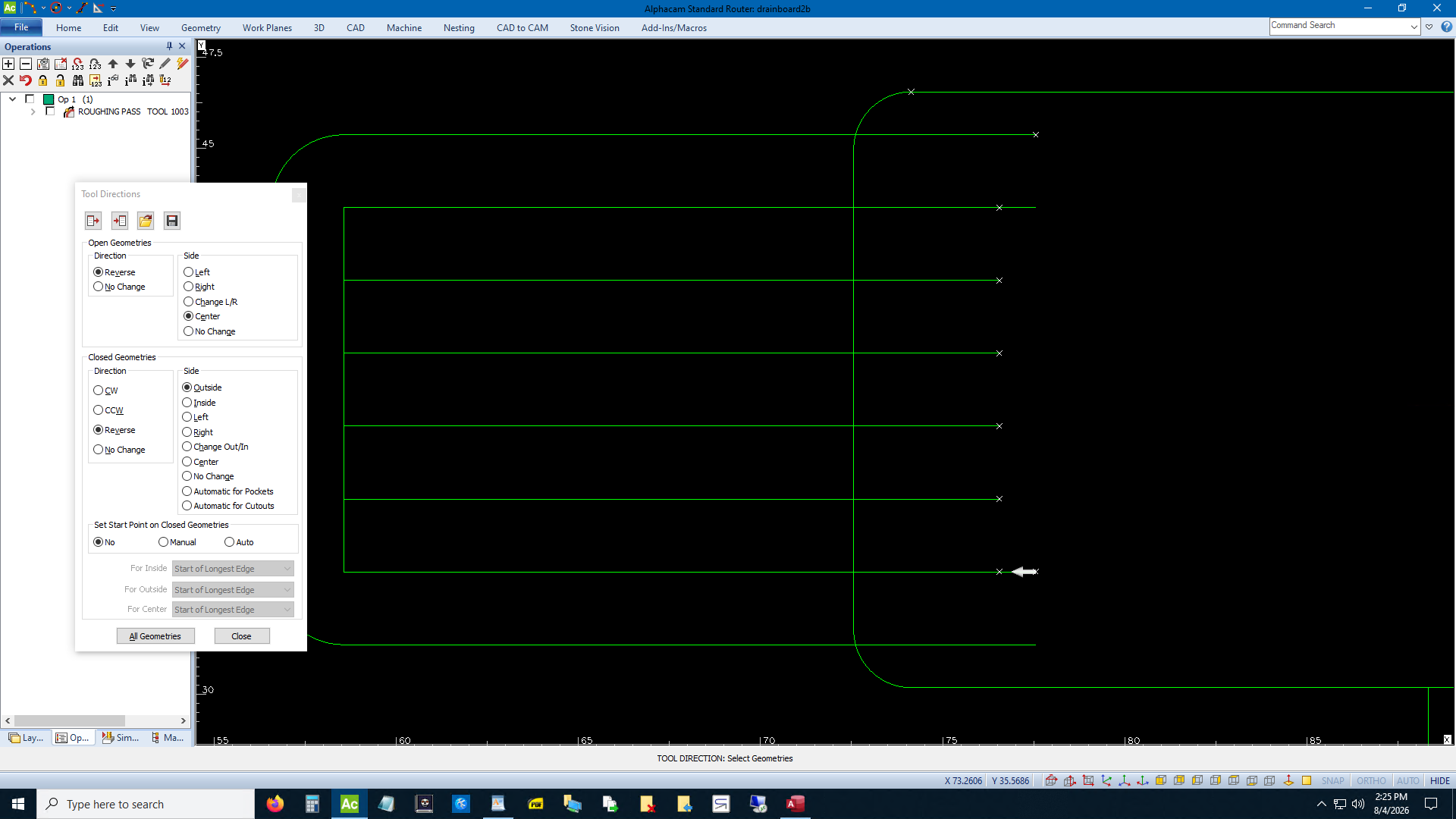The height and width of the screenshot is (819, 1456).
Task: Click the green Op 1 color swatch
Action: (49, 99)
